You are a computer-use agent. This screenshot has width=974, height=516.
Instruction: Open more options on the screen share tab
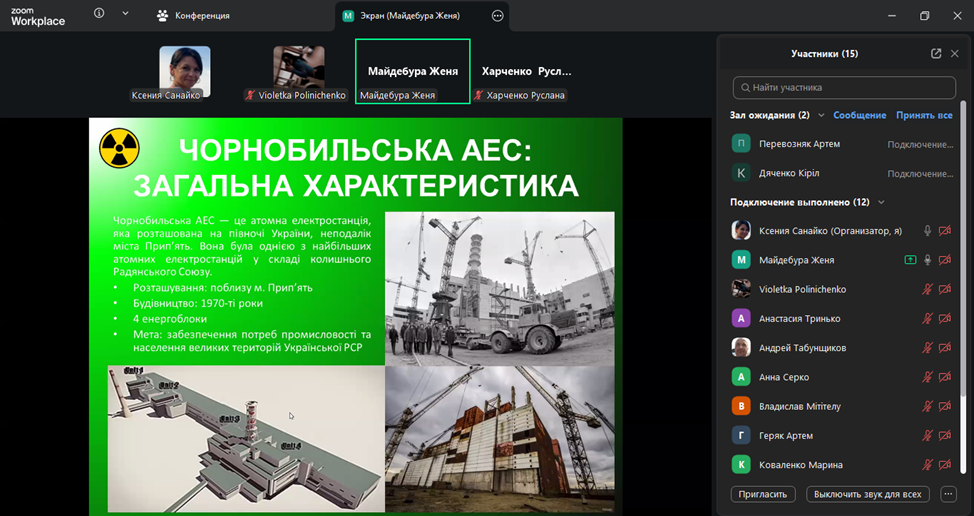[498, 16]
